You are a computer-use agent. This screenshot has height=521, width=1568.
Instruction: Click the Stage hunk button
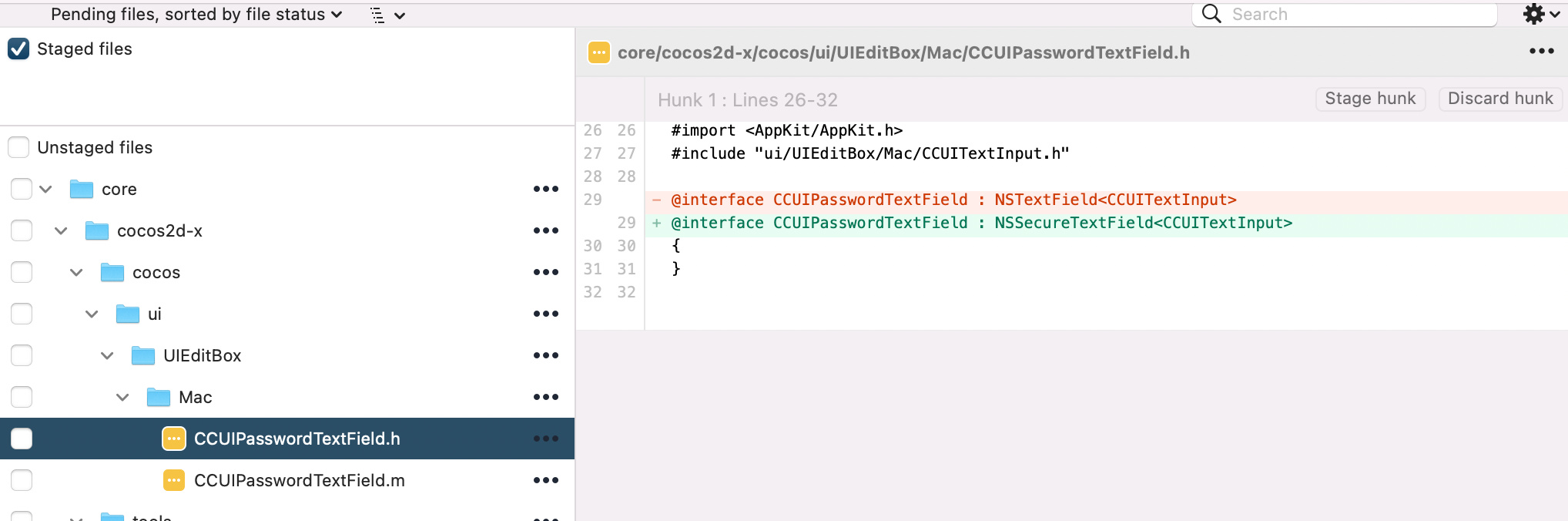pos(1370,99)
